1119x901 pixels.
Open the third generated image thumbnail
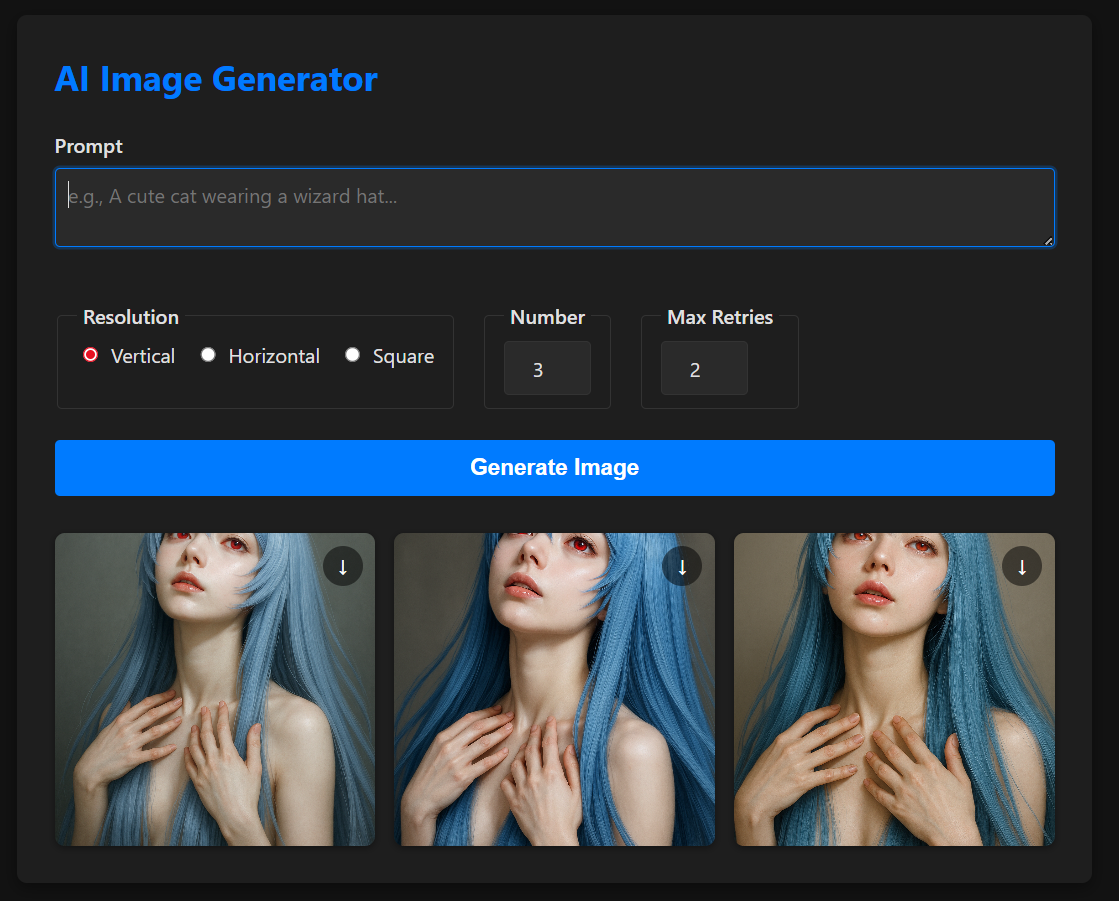(x=894, y=689)
